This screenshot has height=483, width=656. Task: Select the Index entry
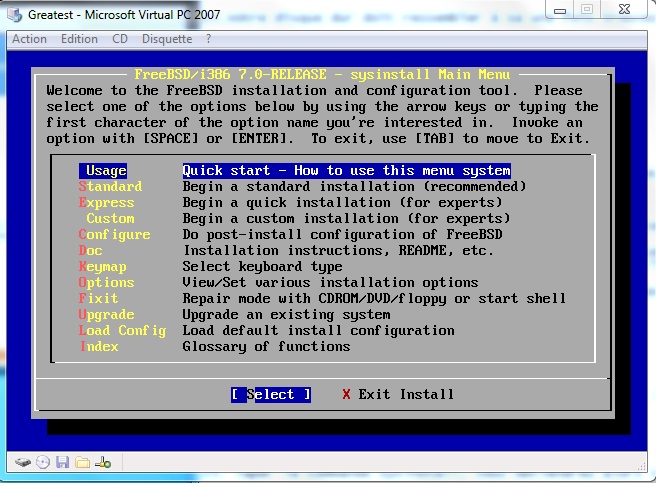pos(99,346)
